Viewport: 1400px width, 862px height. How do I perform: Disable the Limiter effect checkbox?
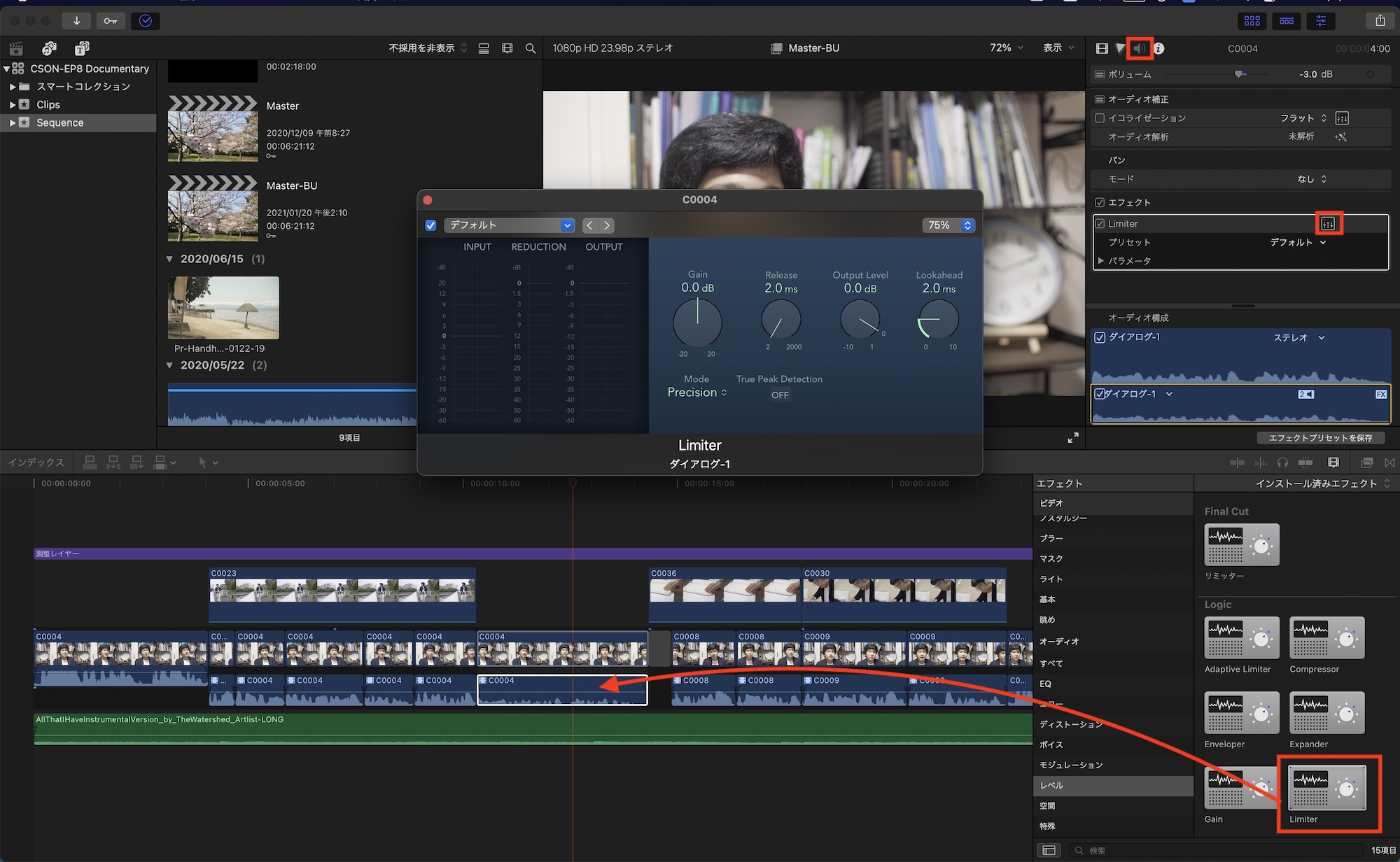click(x=1100, y=224)
